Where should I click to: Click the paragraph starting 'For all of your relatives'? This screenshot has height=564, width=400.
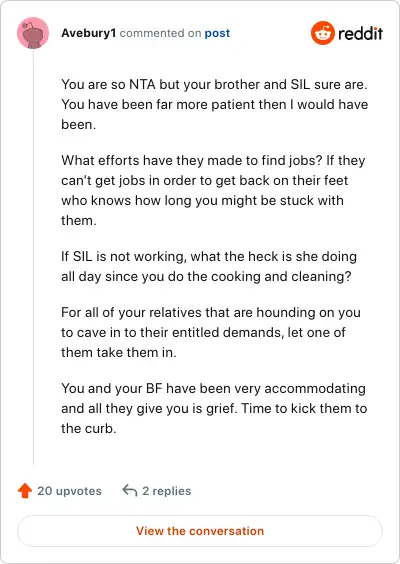point(211,332)
